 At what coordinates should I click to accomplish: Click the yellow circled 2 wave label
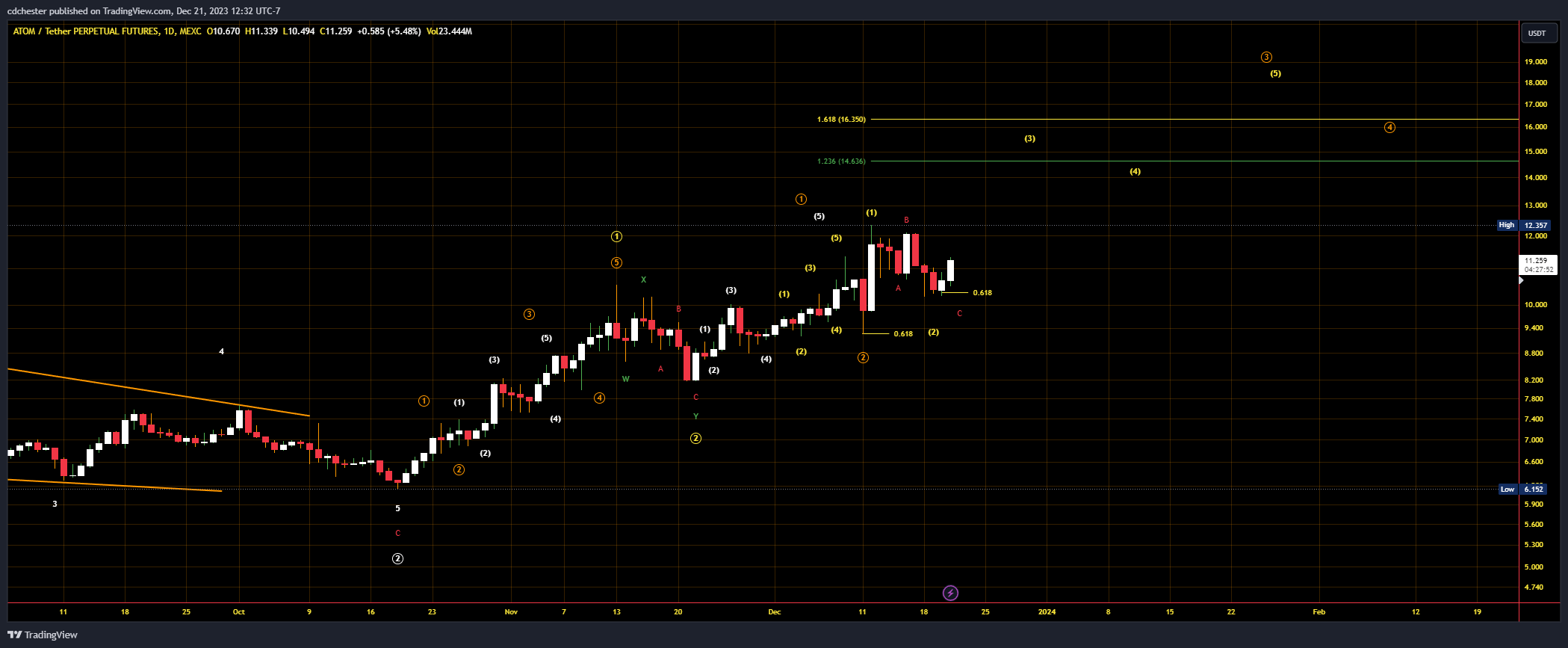[695, 438]
